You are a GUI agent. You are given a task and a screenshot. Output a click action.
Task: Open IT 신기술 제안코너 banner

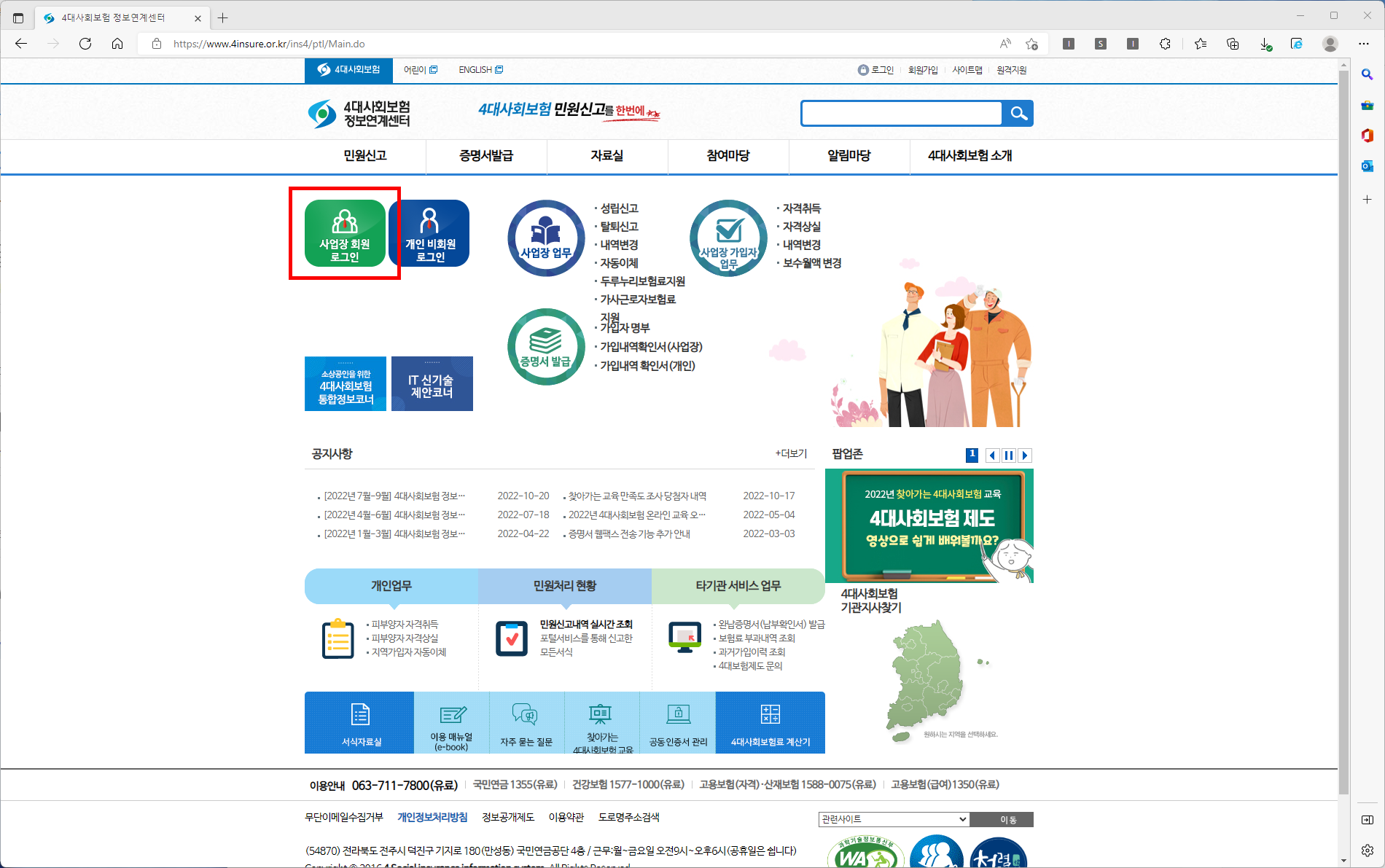(x=432, y=383)
